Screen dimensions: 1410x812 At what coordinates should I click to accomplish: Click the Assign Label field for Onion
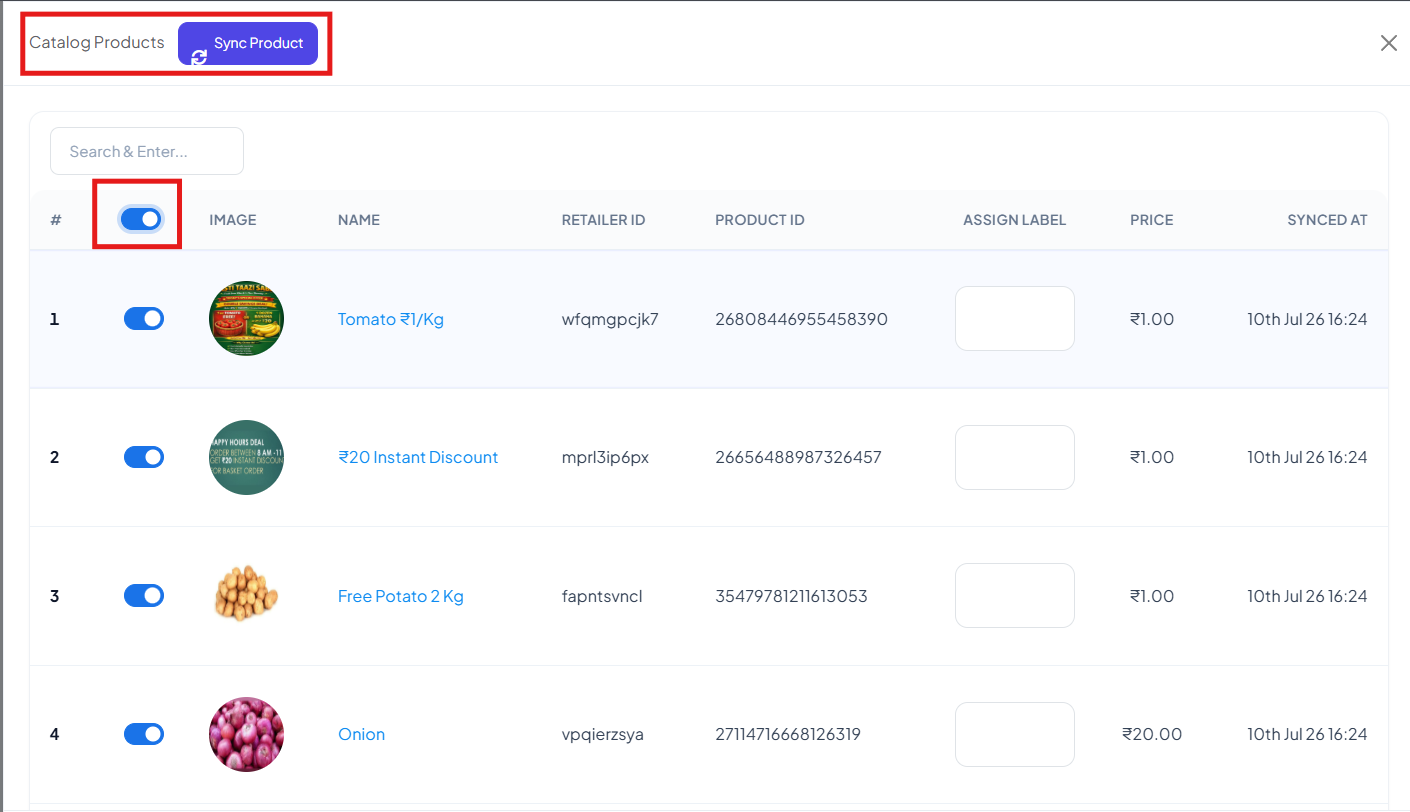click(1015, 734)
